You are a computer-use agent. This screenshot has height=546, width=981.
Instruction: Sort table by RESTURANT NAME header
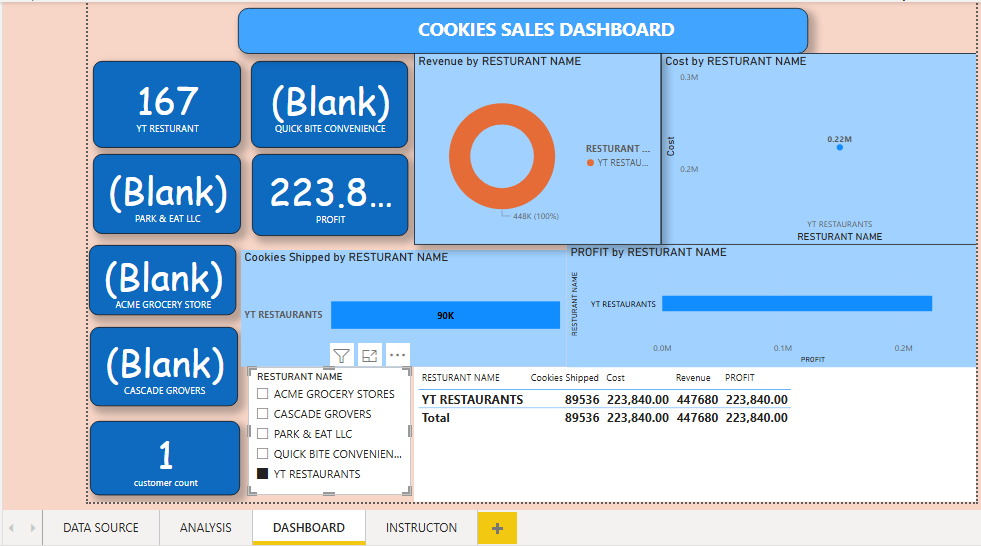click(460, 378)
